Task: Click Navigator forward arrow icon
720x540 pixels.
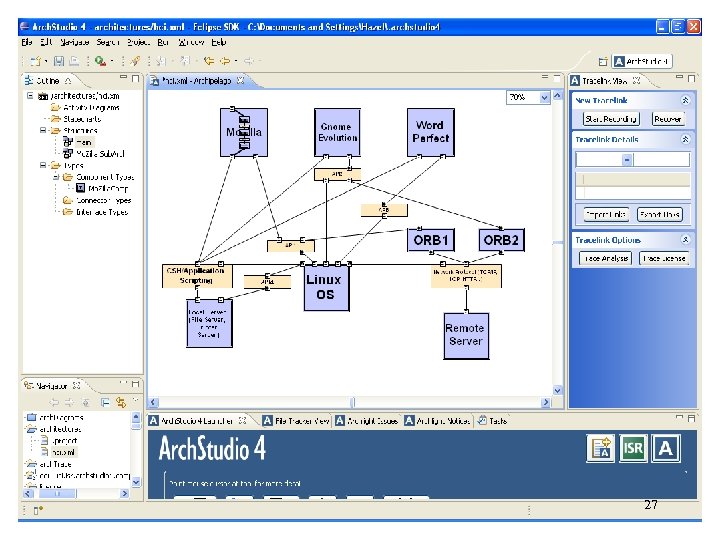Action: click(69, 403)
